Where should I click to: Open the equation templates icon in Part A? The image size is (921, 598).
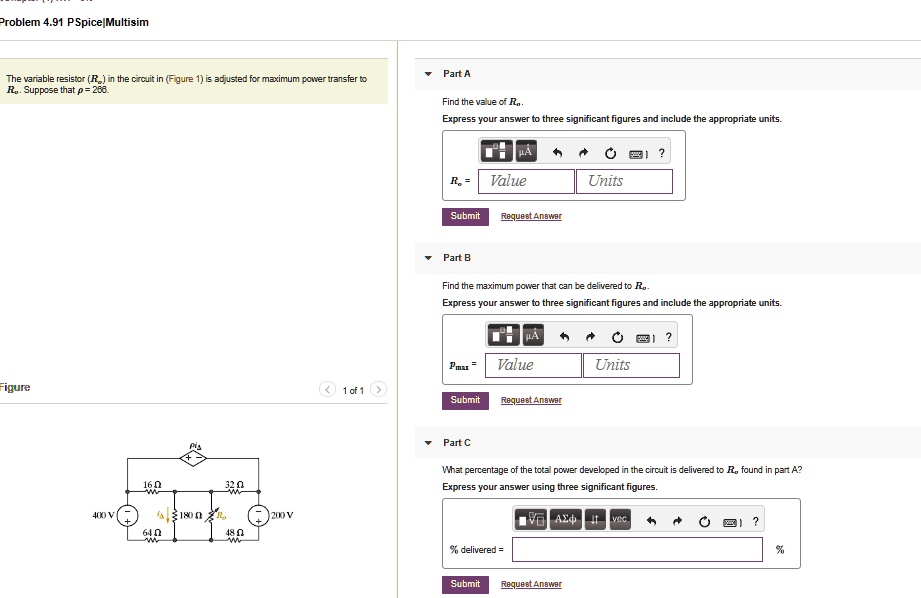[x=497, y=151]
